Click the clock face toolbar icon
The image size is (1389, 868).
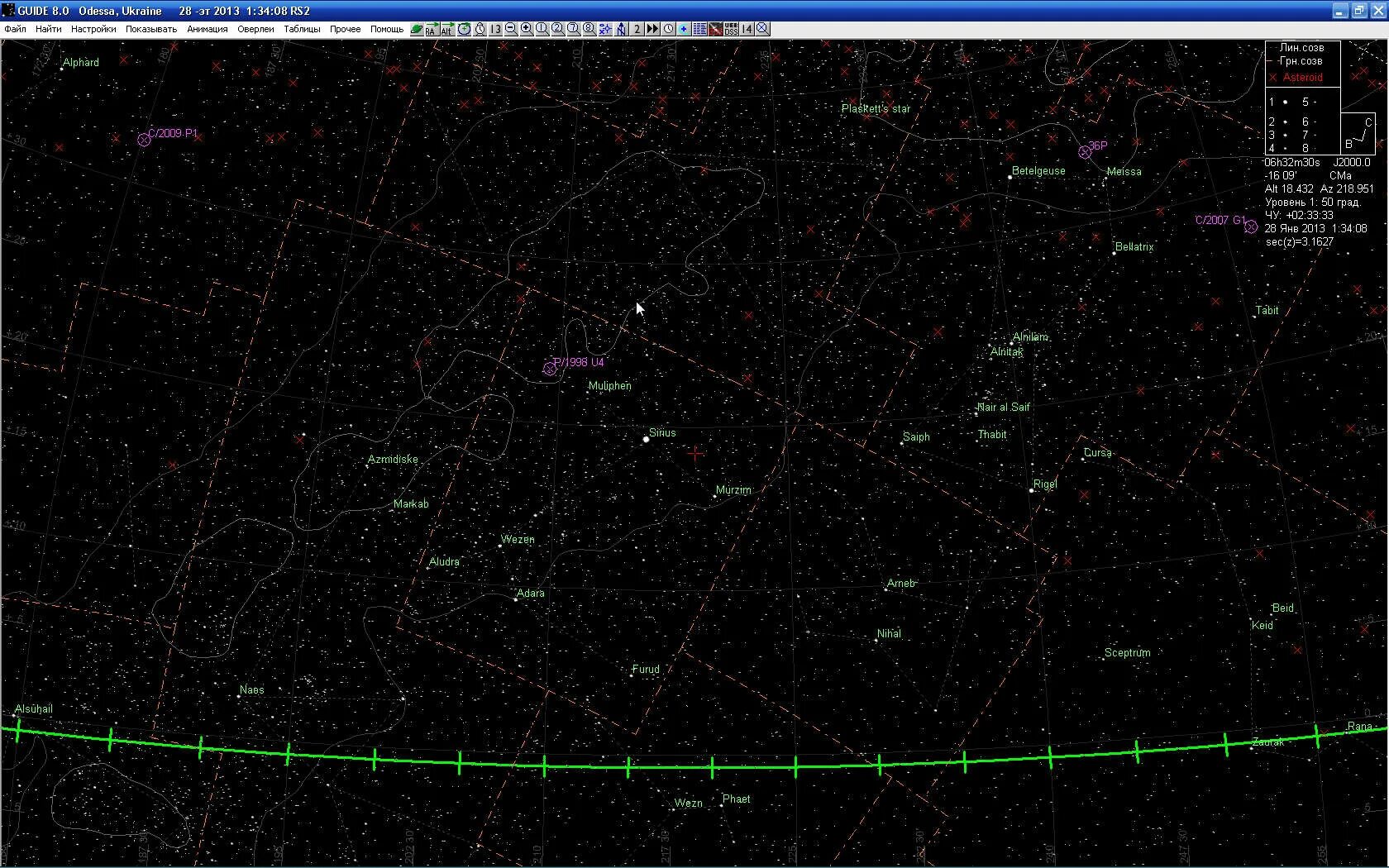click(x=668, y=29)
